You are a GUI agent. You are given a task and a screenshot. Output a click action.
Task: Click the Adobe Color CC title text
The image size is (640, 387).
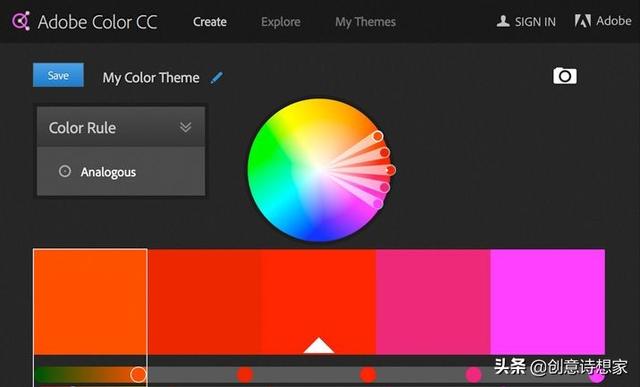tap(97, 22)
